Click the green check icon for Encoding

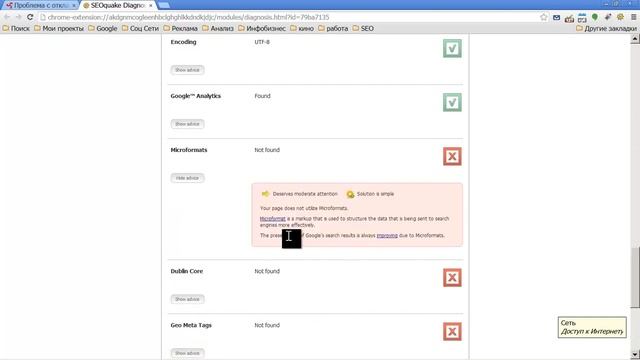tap(452, 48)
